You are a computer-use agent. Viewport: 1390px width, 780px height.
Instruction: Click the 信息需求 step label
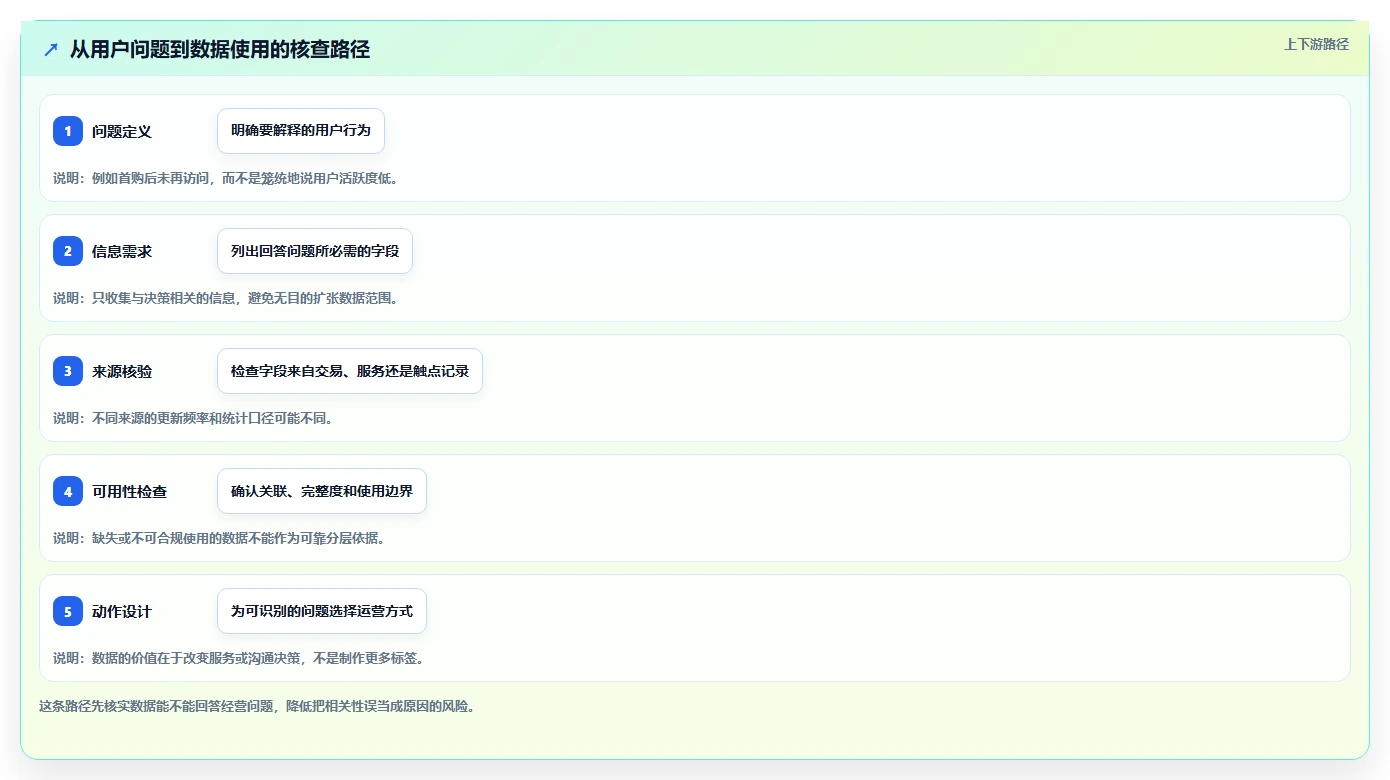122,251
